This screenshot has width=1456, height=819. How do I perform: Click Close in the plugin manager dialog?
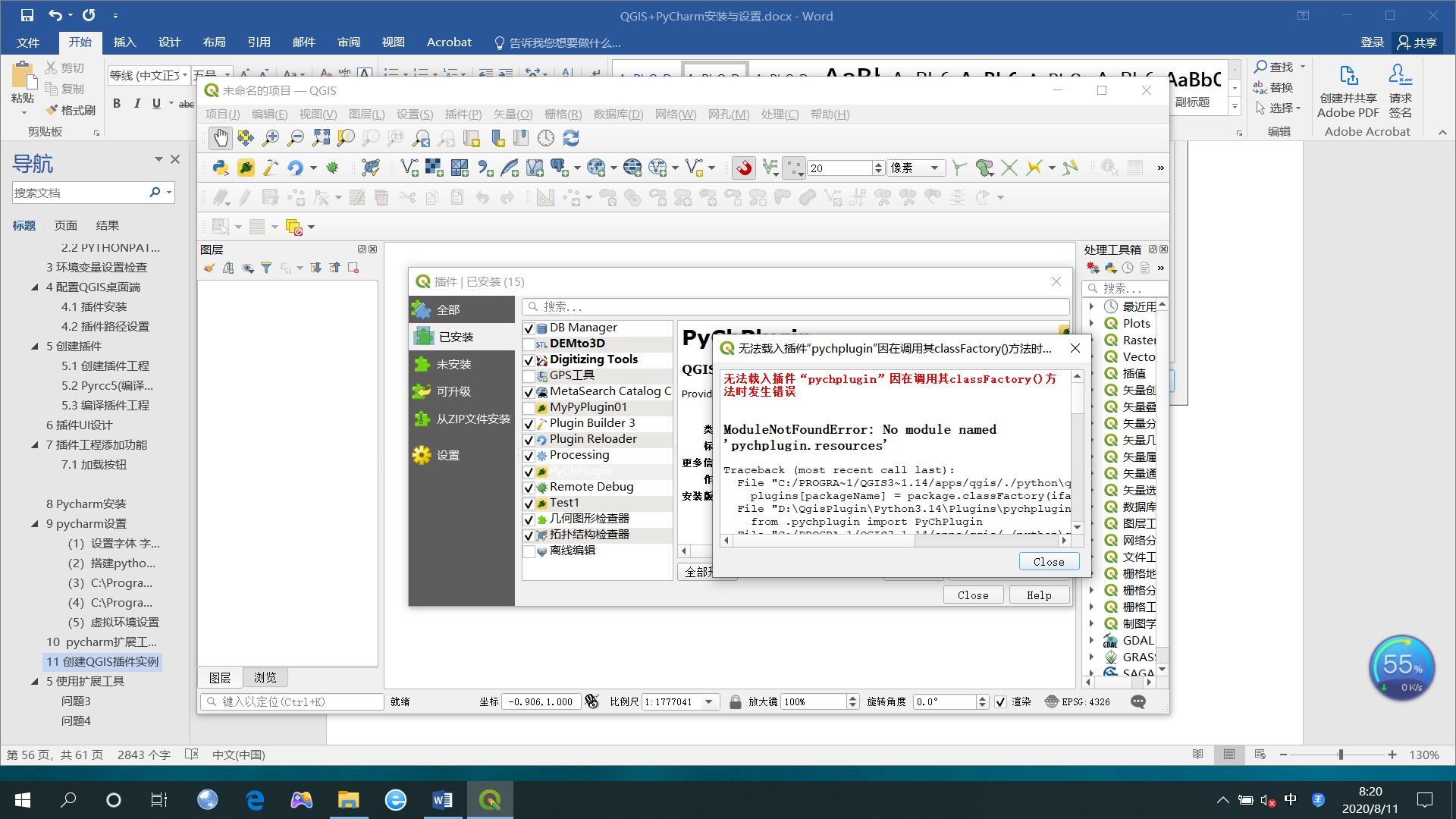tap(973, 595)
